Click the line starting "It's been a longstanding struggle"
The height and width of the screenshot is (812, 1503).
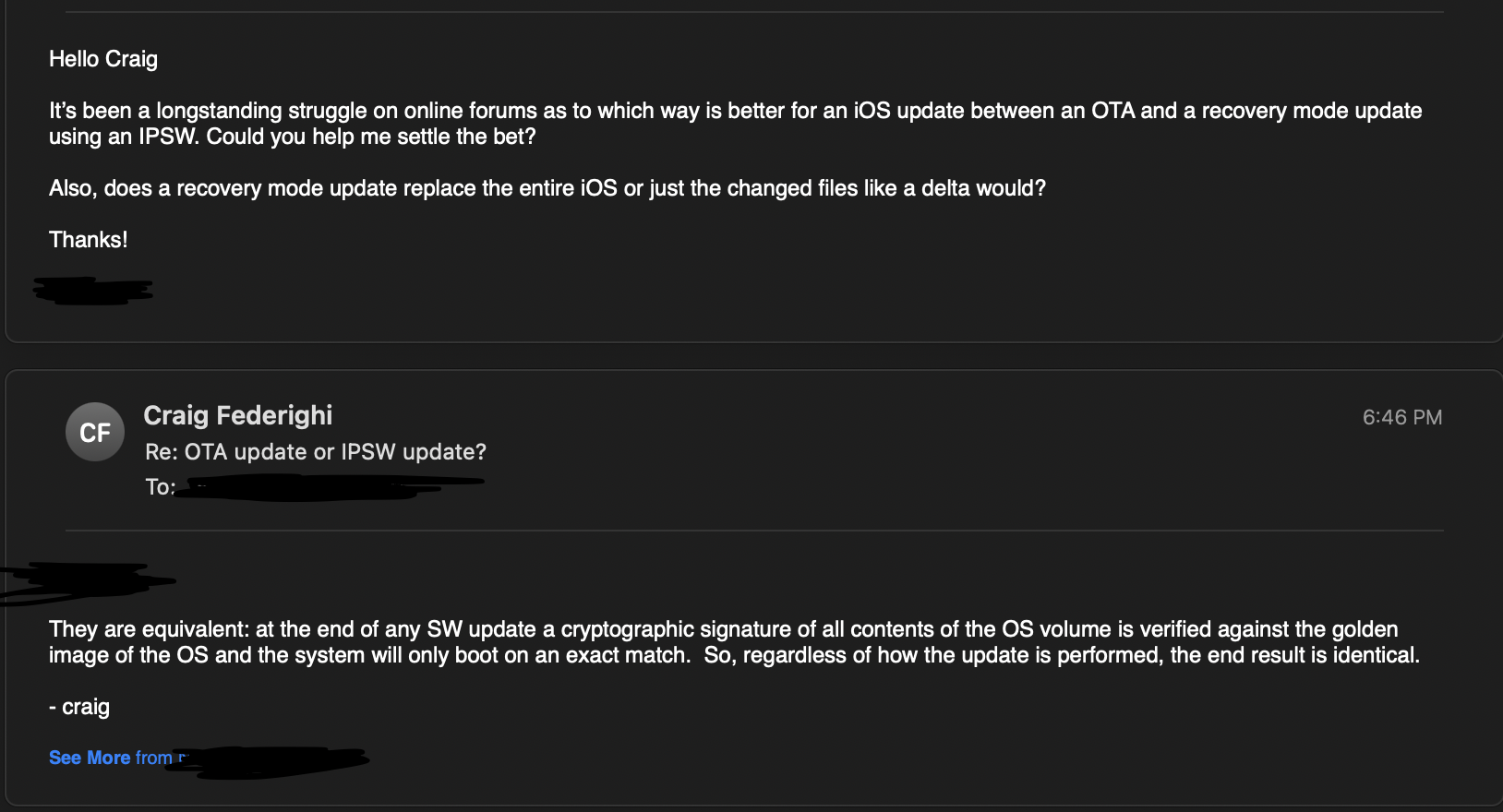[735, 111]
